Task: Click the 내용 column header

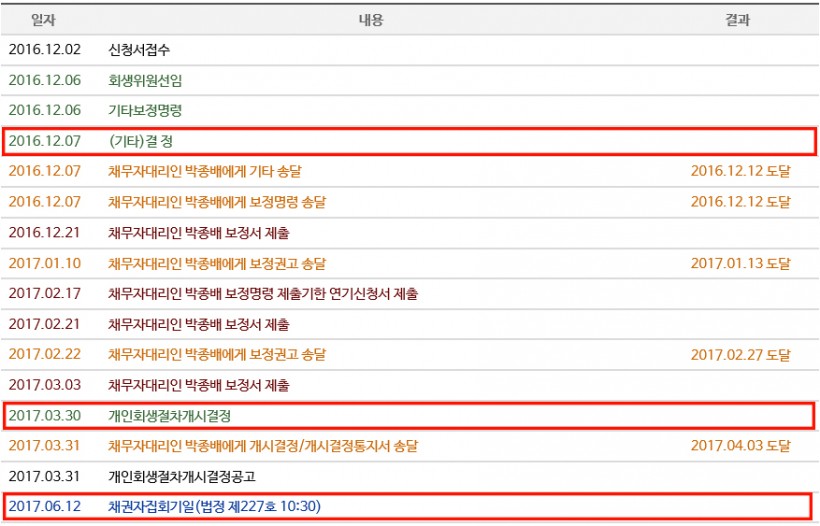Action: (371, 20)
